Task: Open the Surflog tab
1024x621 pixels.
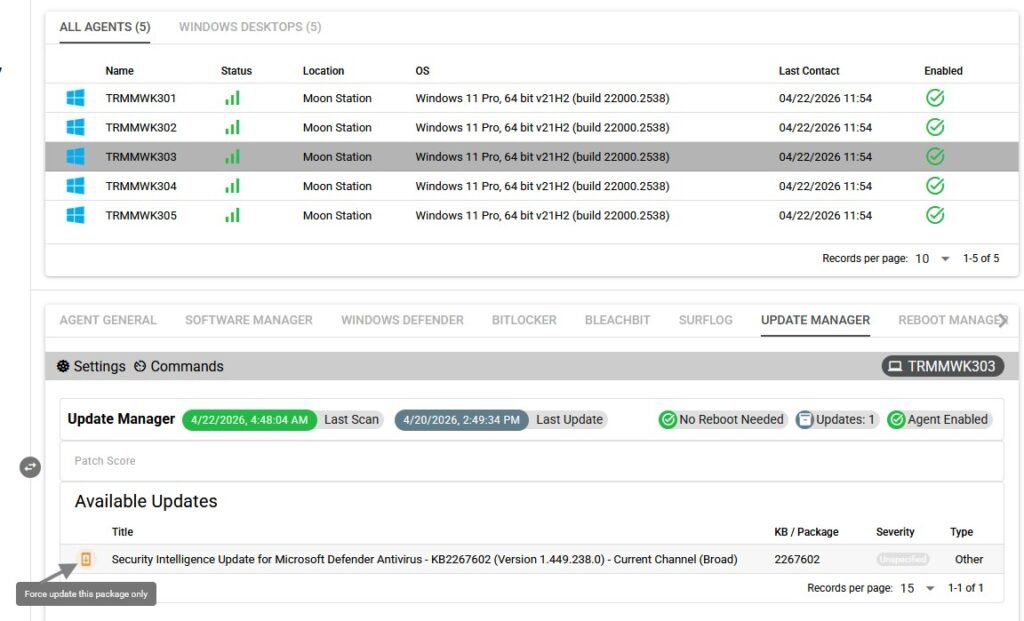Action: (706, 321)
